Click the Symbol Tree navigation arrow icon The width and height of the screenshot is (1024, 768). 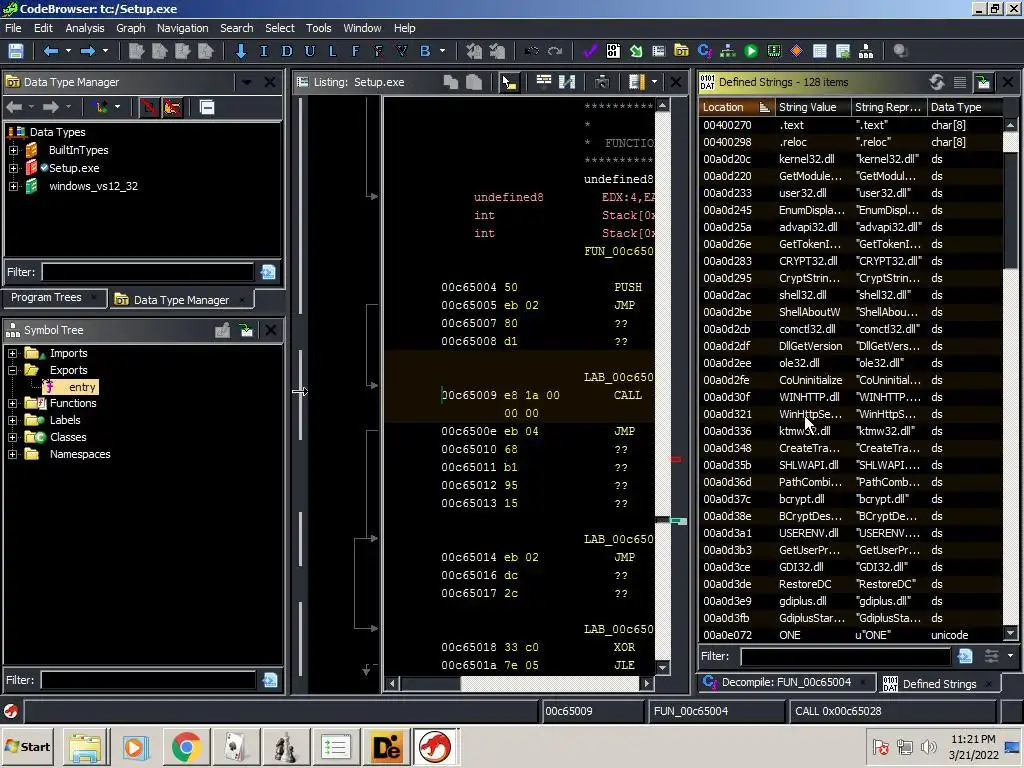pyautogui.click(x=246, y=330)
